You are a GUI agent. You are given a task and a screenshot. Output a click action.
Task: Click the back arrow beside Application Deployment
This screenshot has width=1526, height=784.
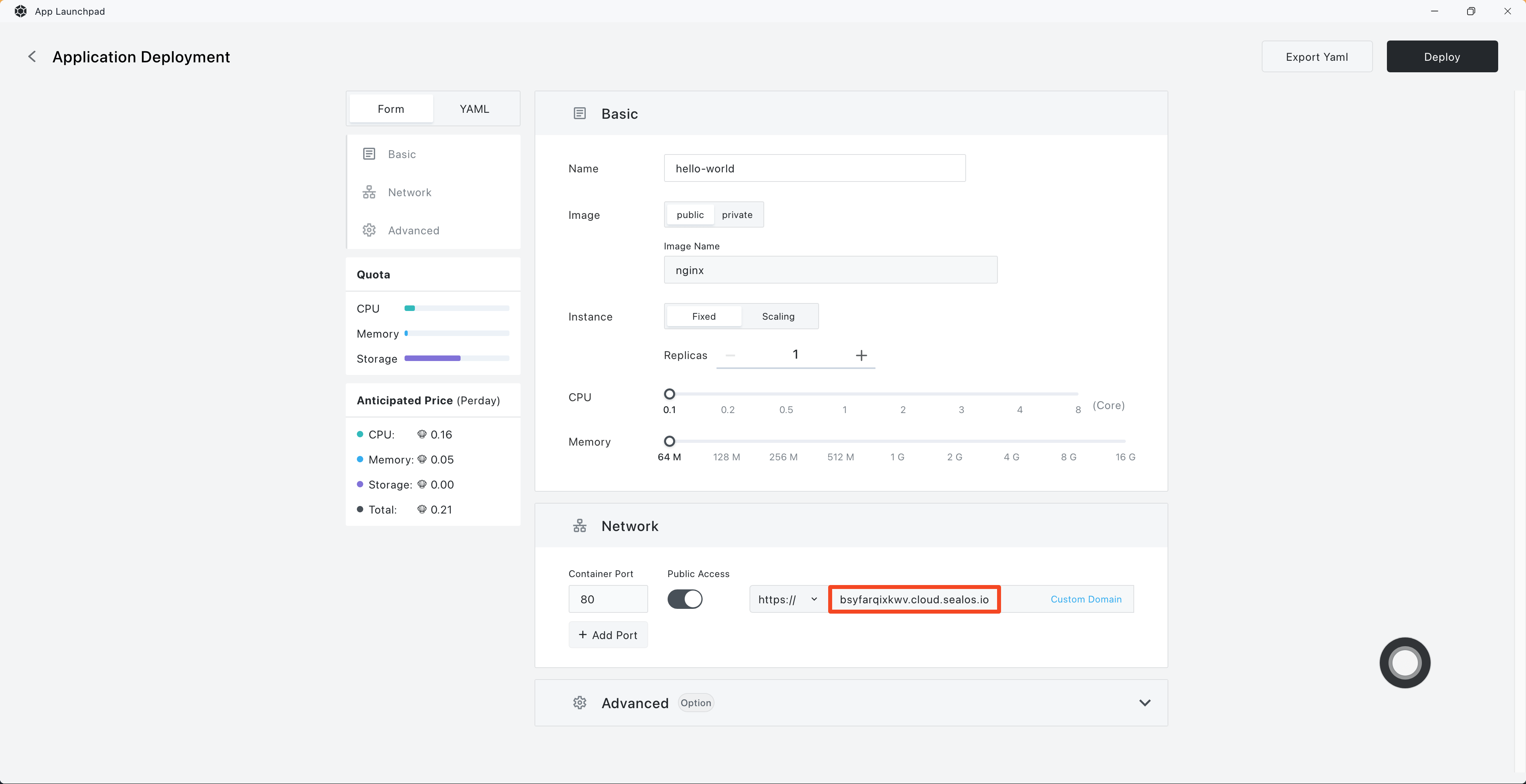32,56
